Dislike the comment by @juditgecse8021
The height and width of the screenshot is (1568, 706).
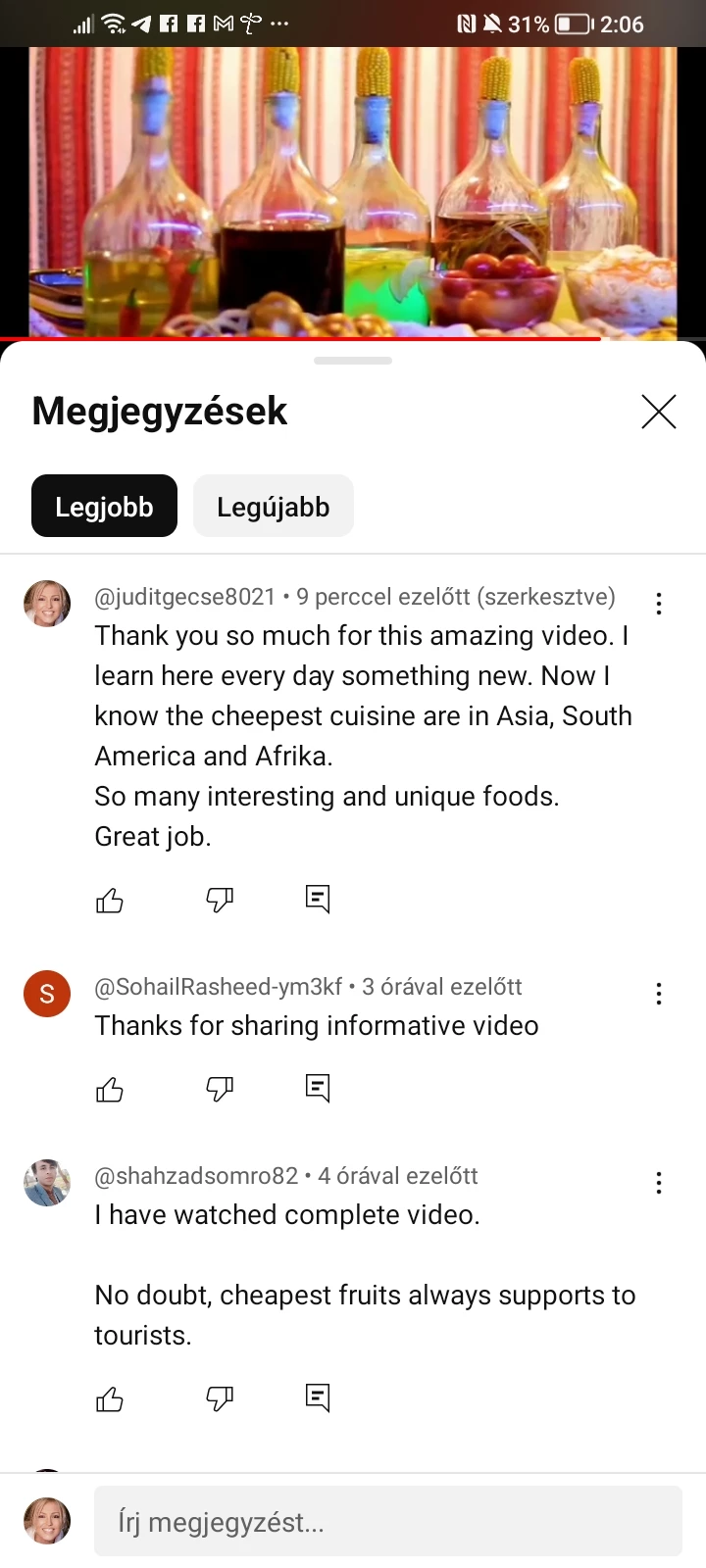pos(220,900)
